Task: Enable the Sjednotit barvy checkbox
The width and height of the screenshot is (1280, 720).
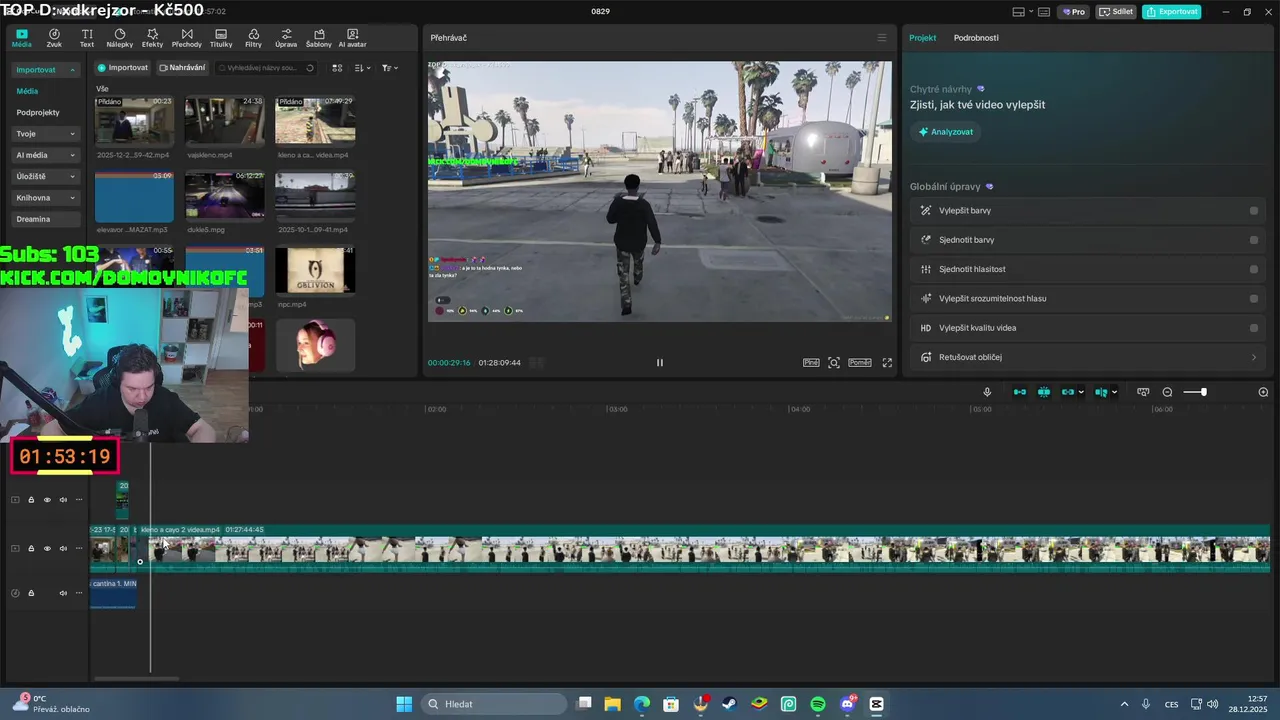Action: [1254, 240]
